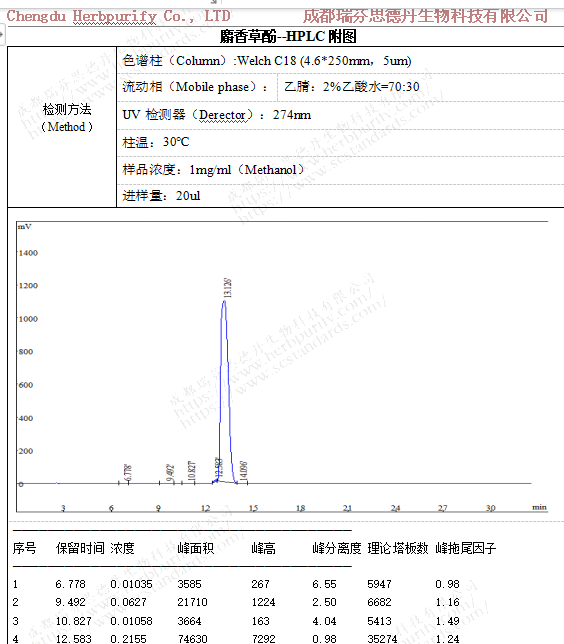Click retention time 10.827 in results table
This screenshot has width=564, height=644.
74,621
